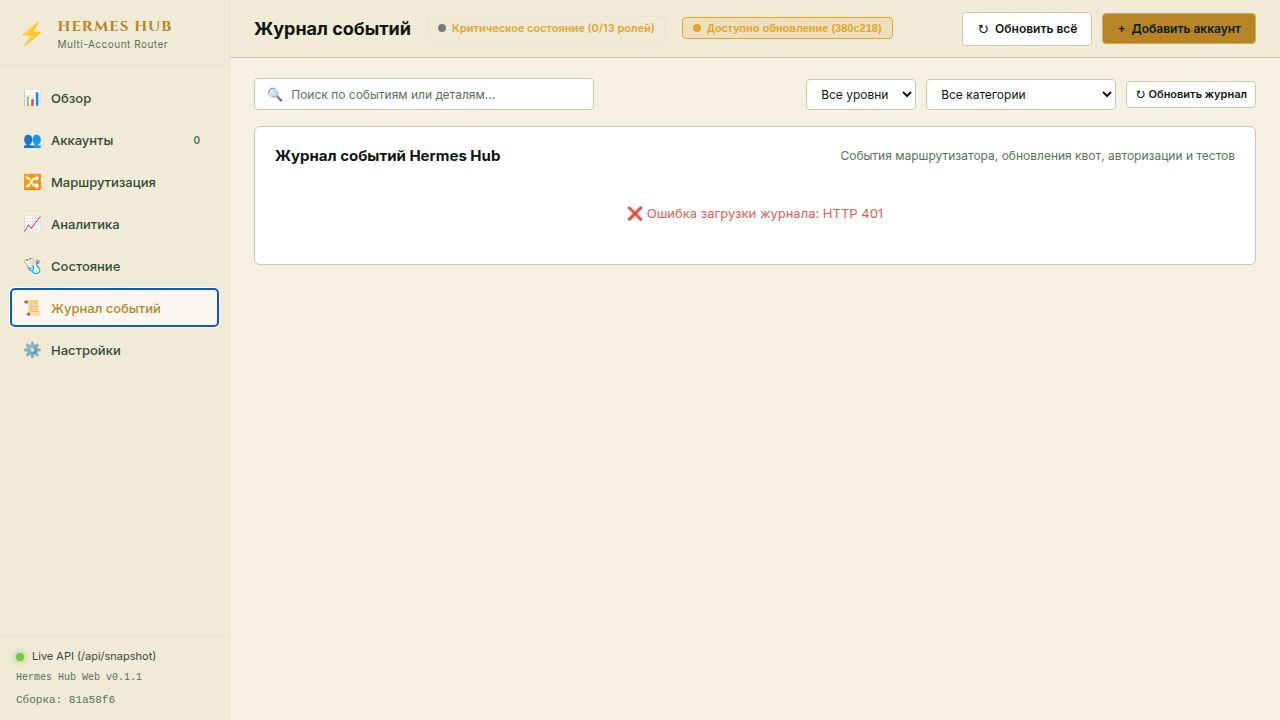The image size is (1280, 720).
Task: Click the Обновить журнал button
Action: click(x=1191, y=94)
